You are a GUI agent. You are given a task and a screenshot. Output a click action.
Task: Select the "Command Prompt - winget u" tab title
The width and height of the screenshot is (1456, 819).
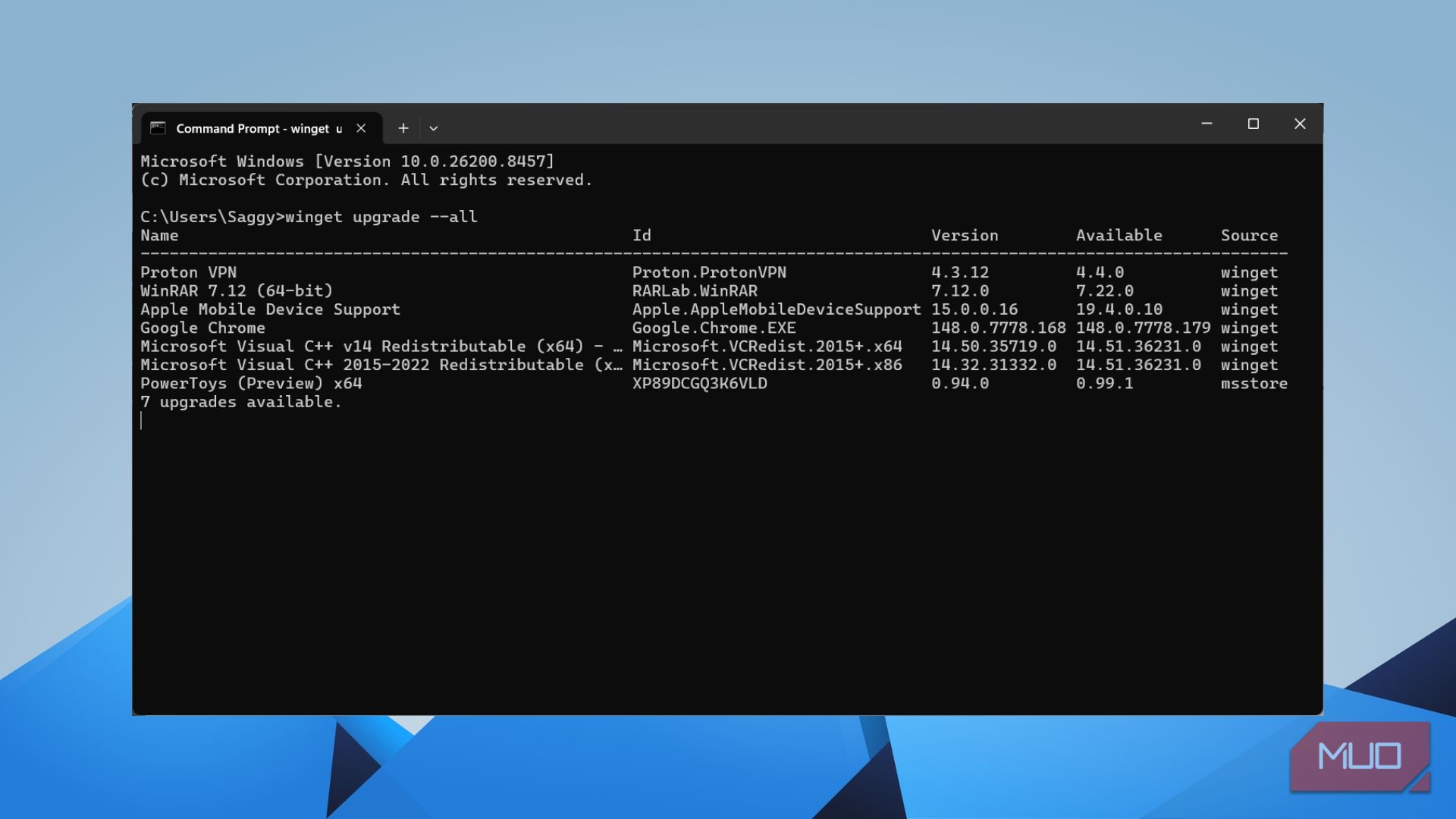coord(259,129)
